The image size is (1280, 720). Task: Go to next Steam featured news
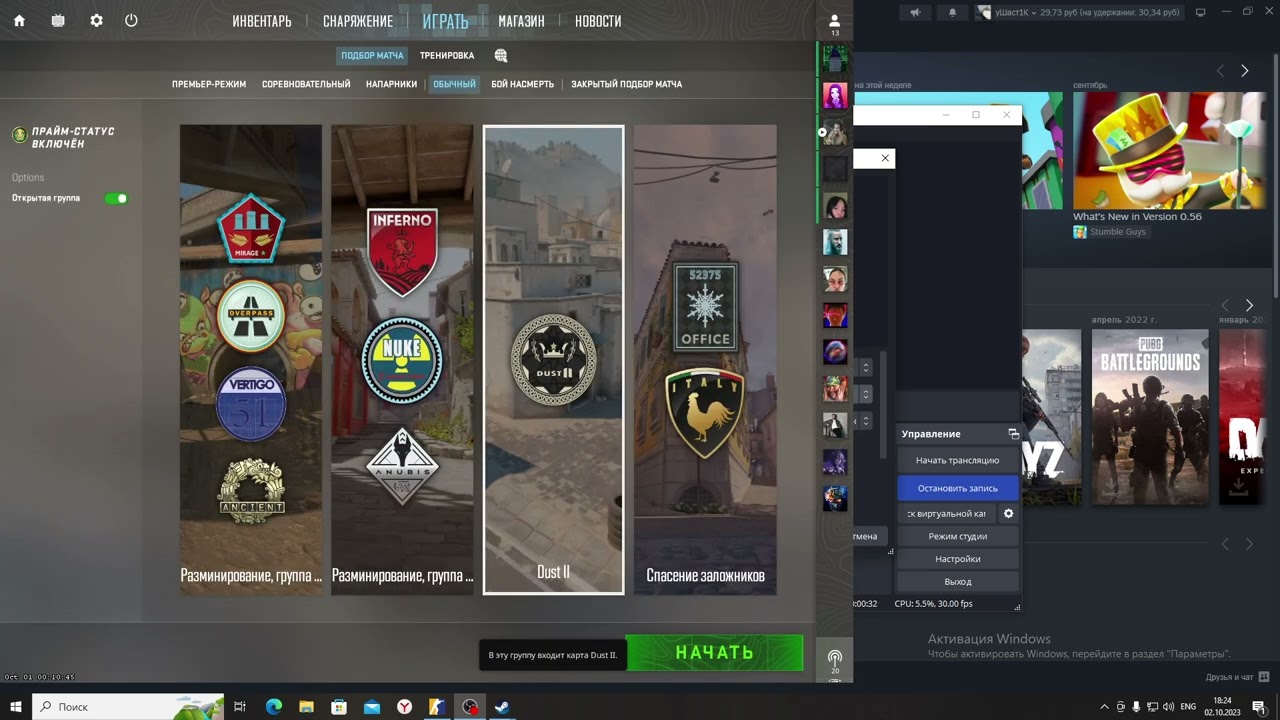point(1245,71)
